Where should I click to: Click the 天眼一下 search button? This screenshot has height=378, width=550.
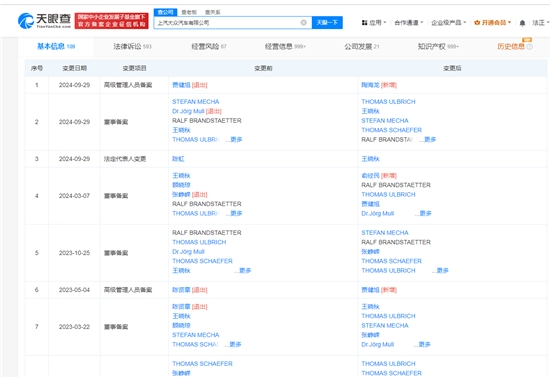327,23
